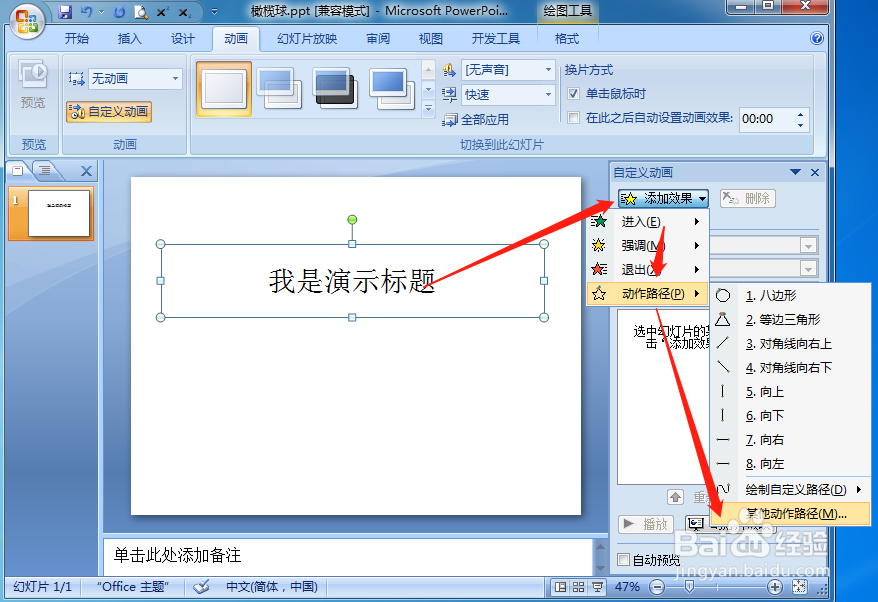Open 绘制自定义路径 draw custom path submenu
The height and width of the screenshot is (602, 878).
(790, 489)
